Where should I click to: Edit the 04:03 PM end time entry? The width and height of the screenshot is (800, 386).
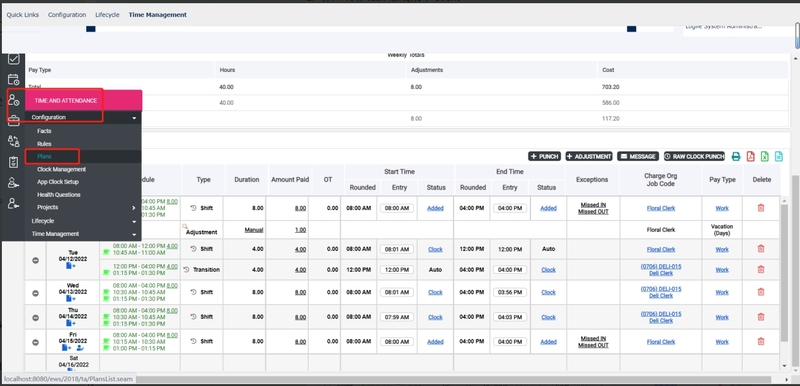tap(510, 317)
